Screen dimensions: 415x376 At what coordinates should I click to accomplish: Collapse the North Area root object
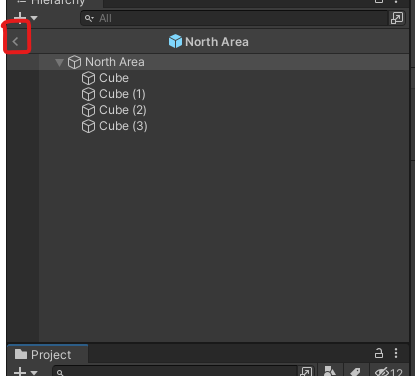pos(59,62)
